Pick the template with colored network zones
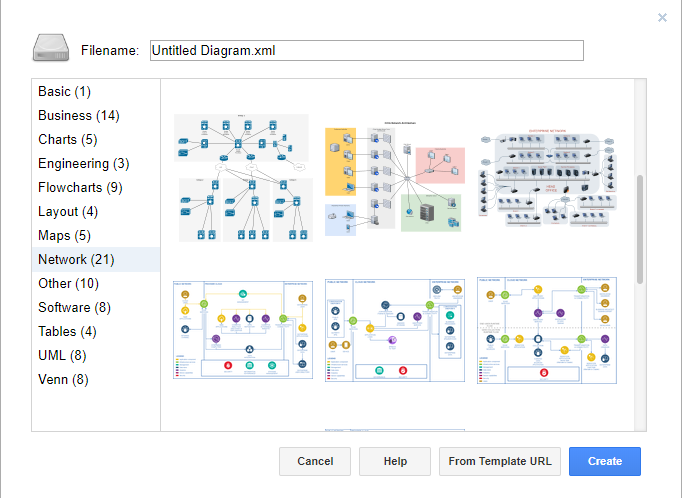The height and width of the screenshot is (498, 682). (x=395, y=178)
